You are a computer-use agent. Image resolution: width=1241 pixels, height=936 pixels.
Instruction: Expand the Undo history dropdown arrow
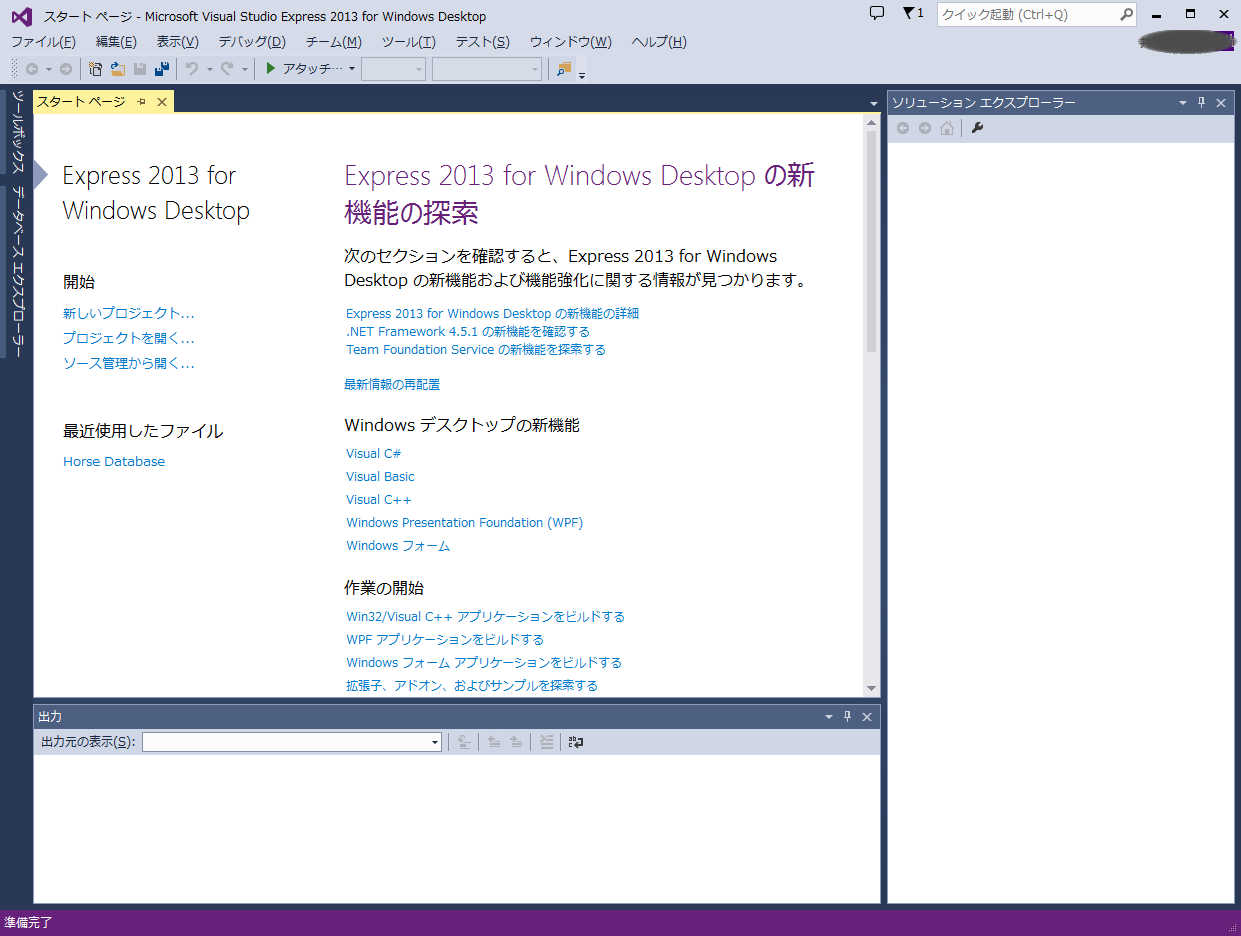click(209, 69)
